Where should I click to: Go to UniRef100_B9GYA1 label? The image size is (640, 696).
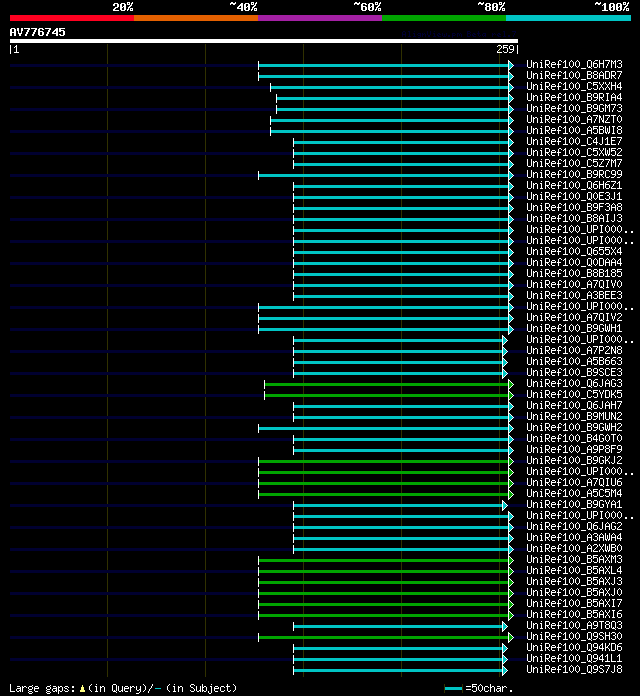(574, 504)
